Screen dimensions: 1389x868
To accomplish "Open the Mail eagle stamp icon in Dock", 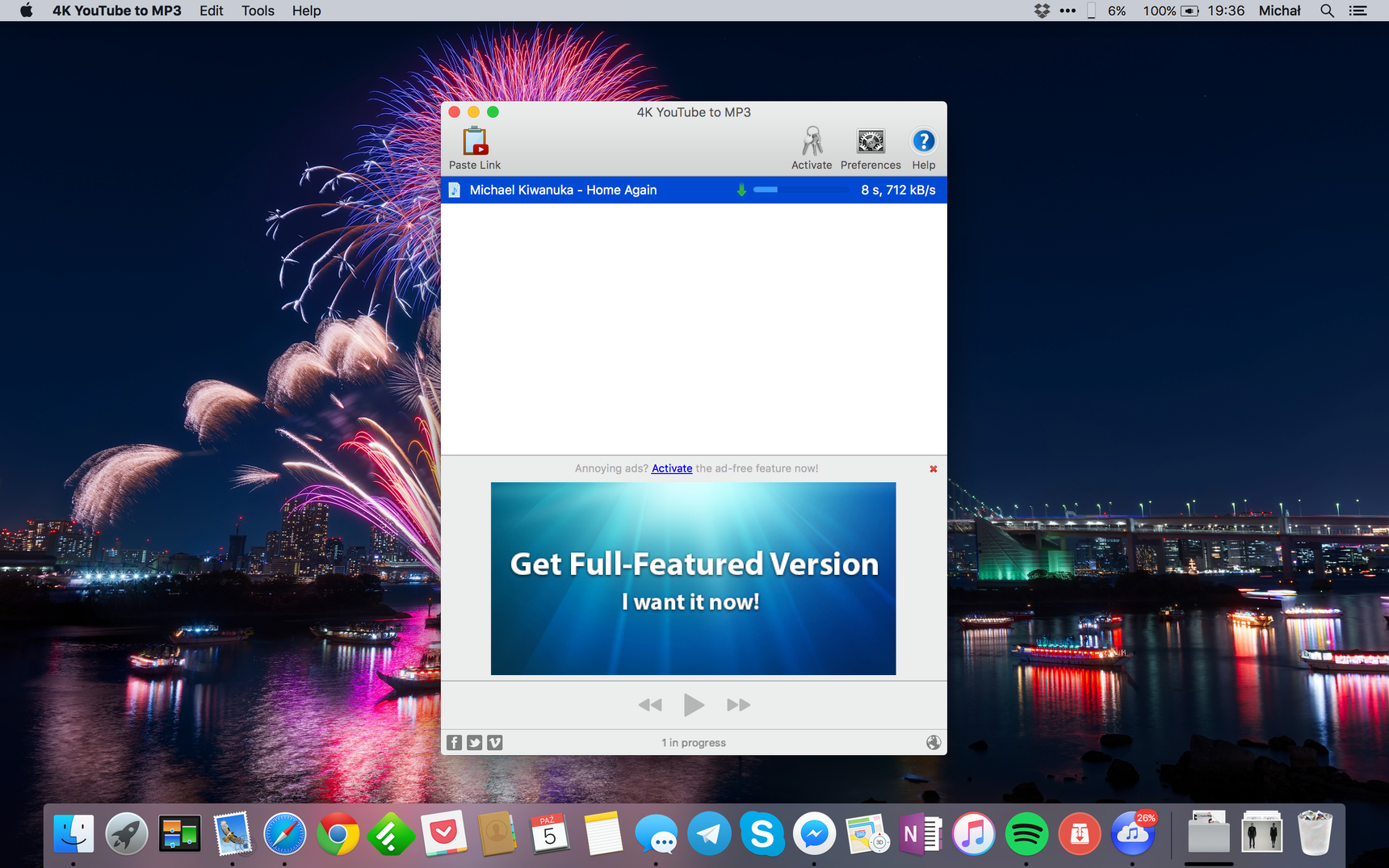I will (233, 834).
